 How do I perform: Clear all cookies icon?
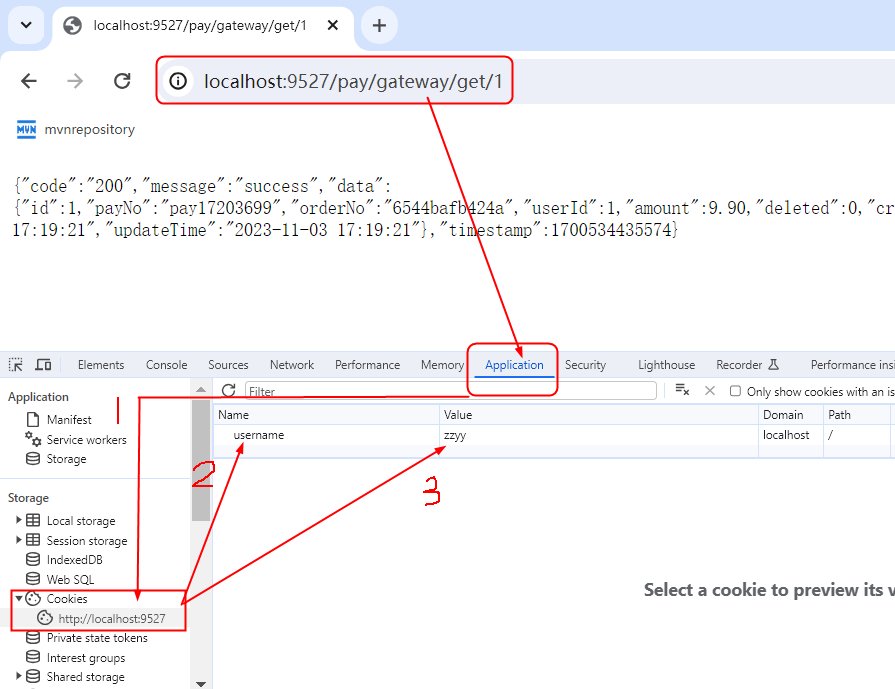click(682, 390)
